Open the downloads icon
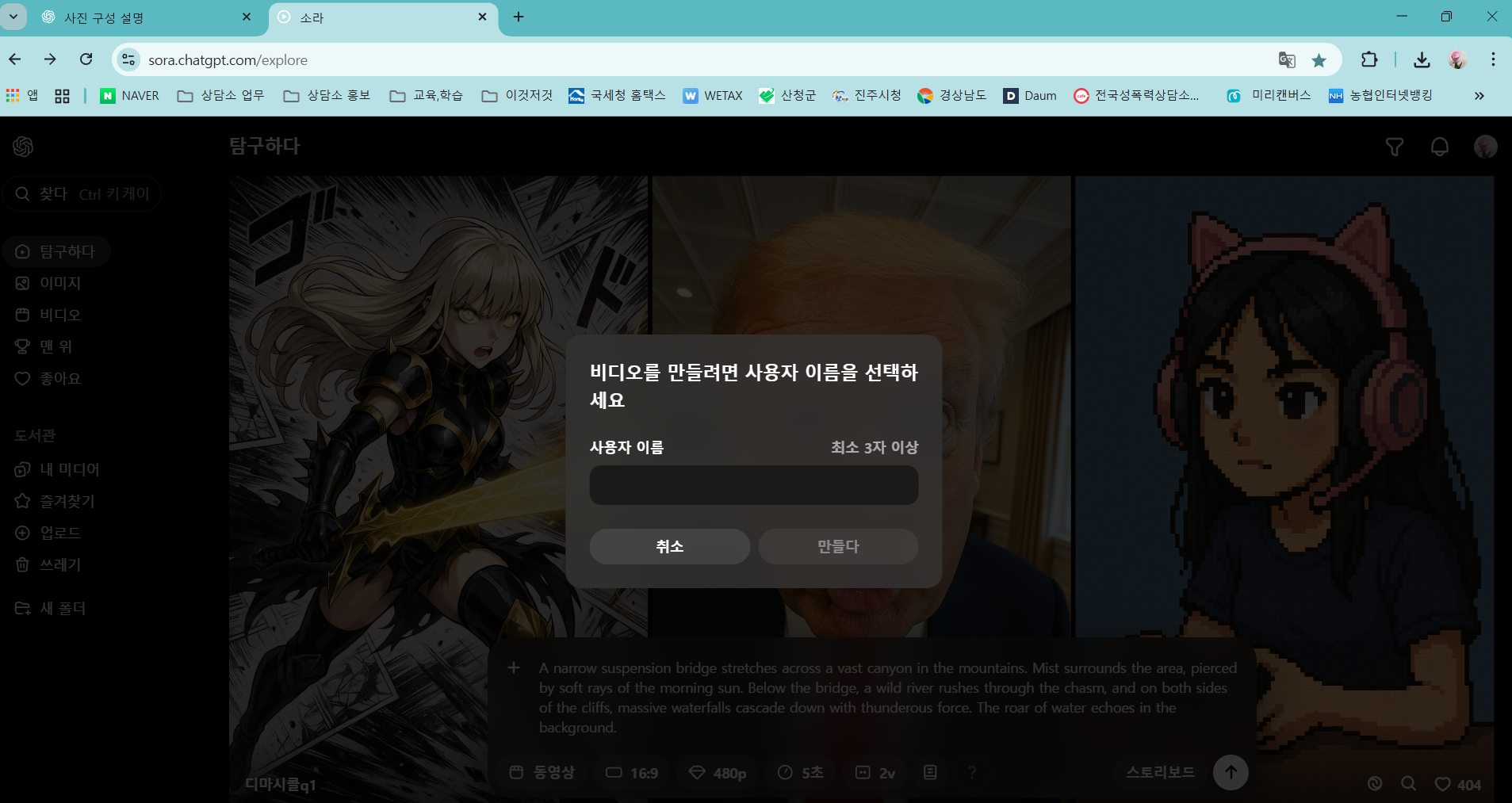Image resolution: width=1512 pixels, height=803 pixels. click(x=1422, y=59)
